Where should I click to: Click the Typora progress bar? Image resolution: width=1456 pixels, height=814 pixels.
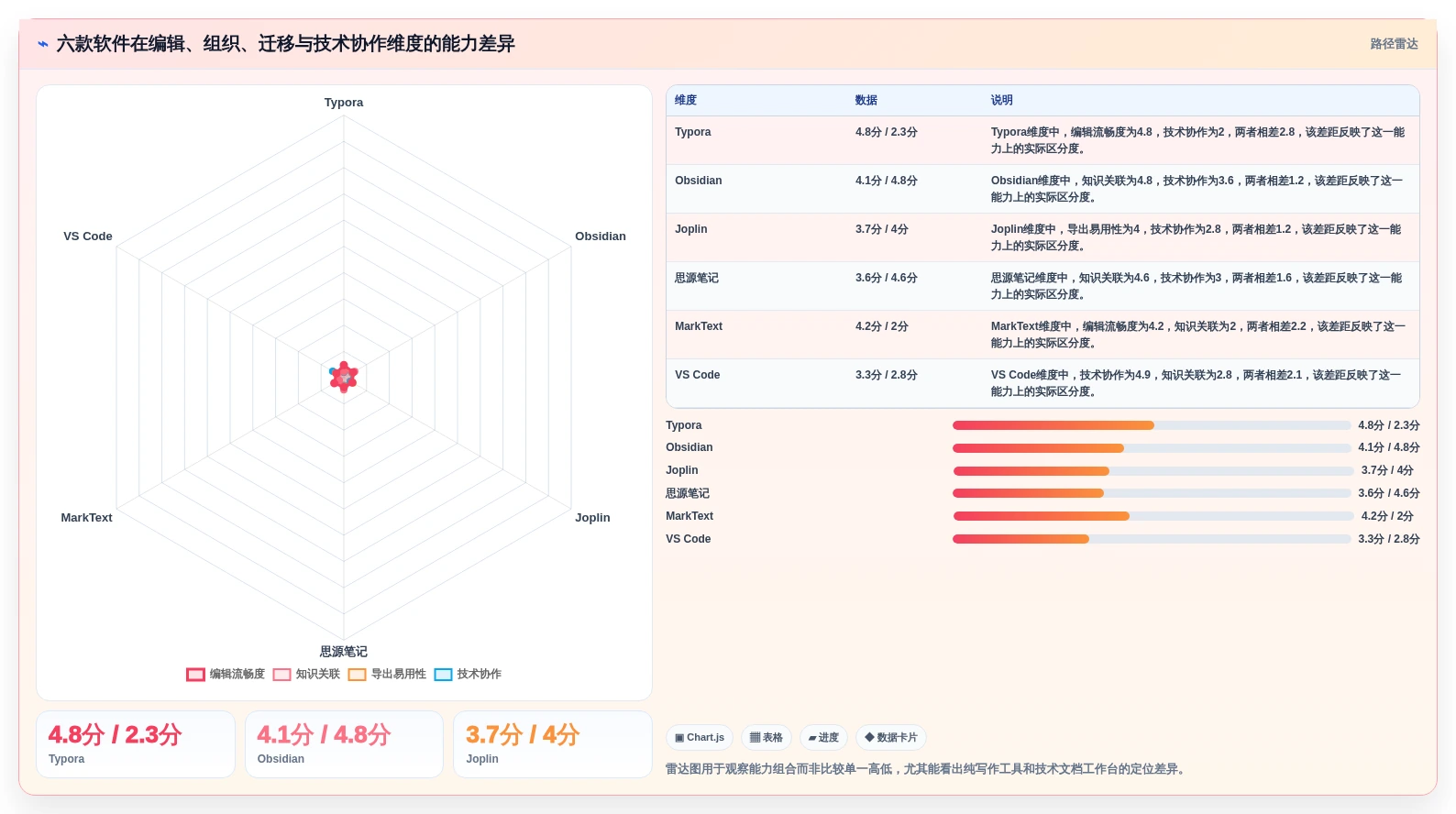click(x=1152, y=425)
